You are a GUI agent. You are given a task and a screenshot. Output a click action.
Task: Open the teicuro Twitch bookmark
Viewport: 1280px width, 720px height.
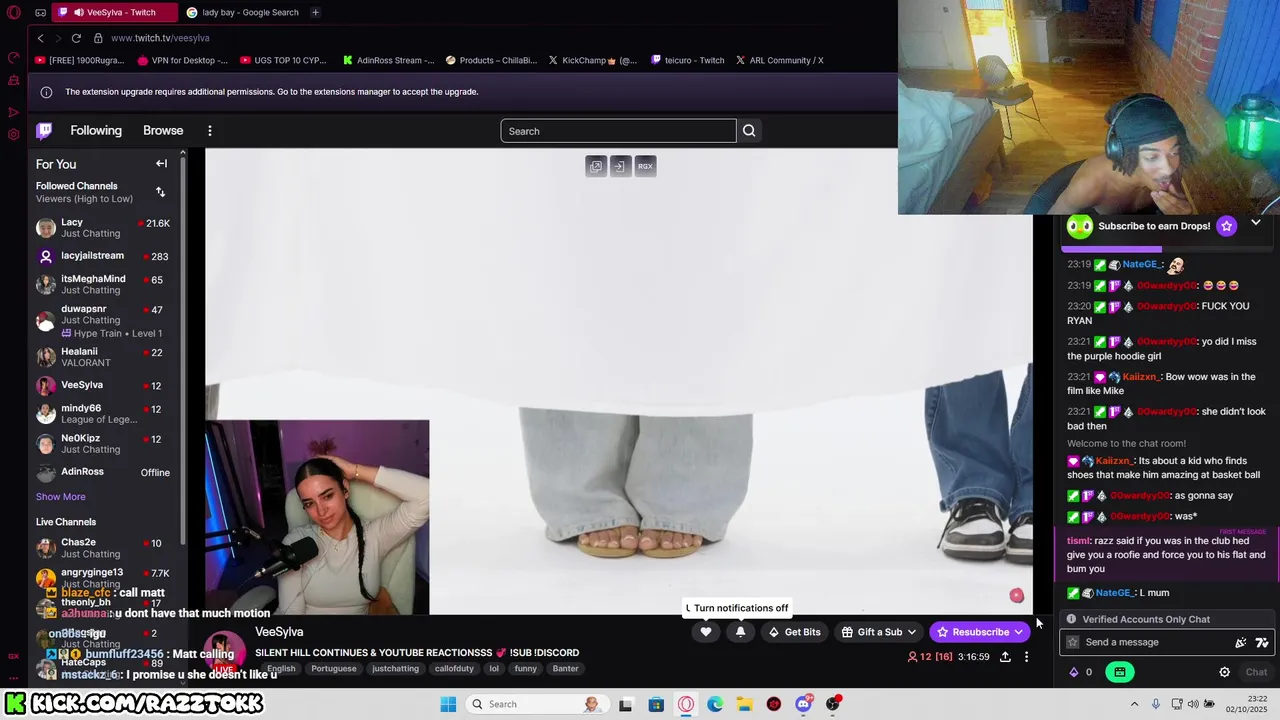click(x=687, y=60)
